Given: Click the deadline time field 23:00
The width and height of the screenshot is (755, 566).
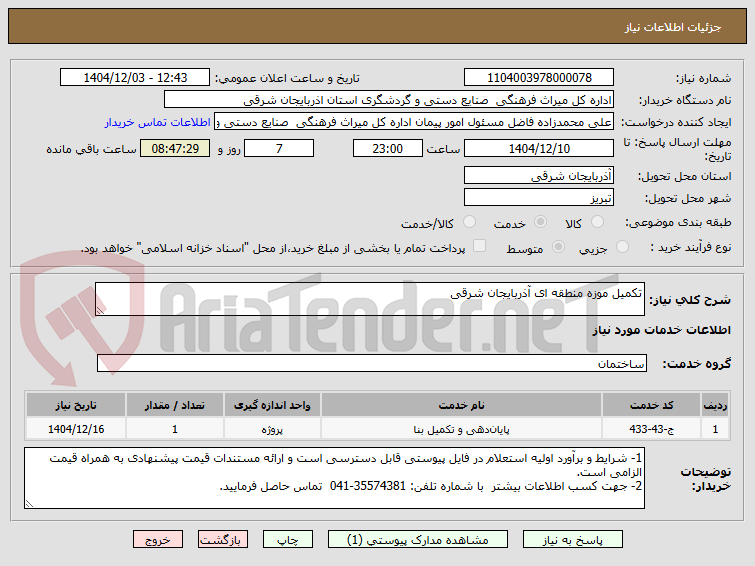Looking at the screenshot, I should coord(388,148).
